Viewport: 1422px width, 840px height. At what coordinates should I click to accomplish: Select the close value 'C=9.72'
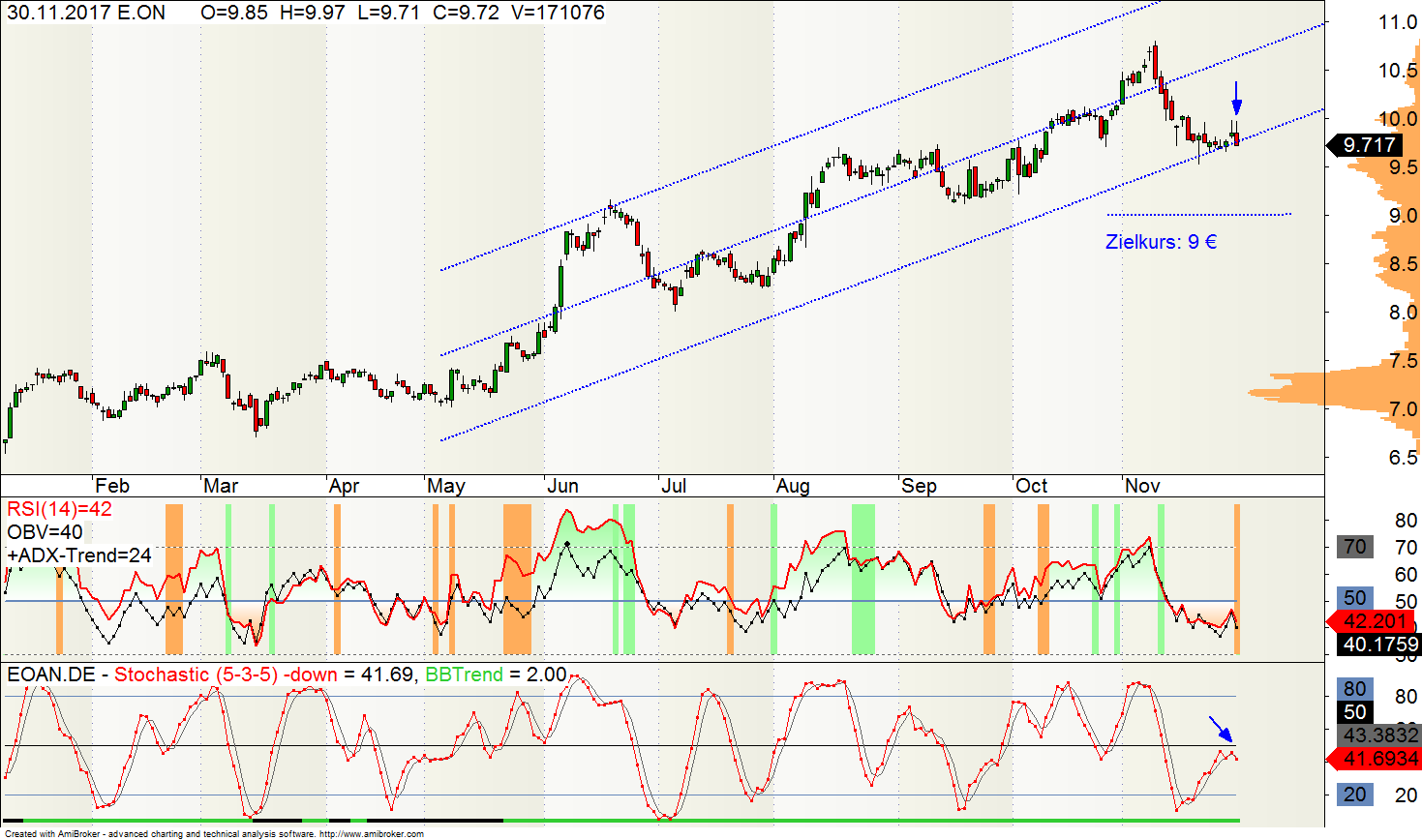coord(466,13)
